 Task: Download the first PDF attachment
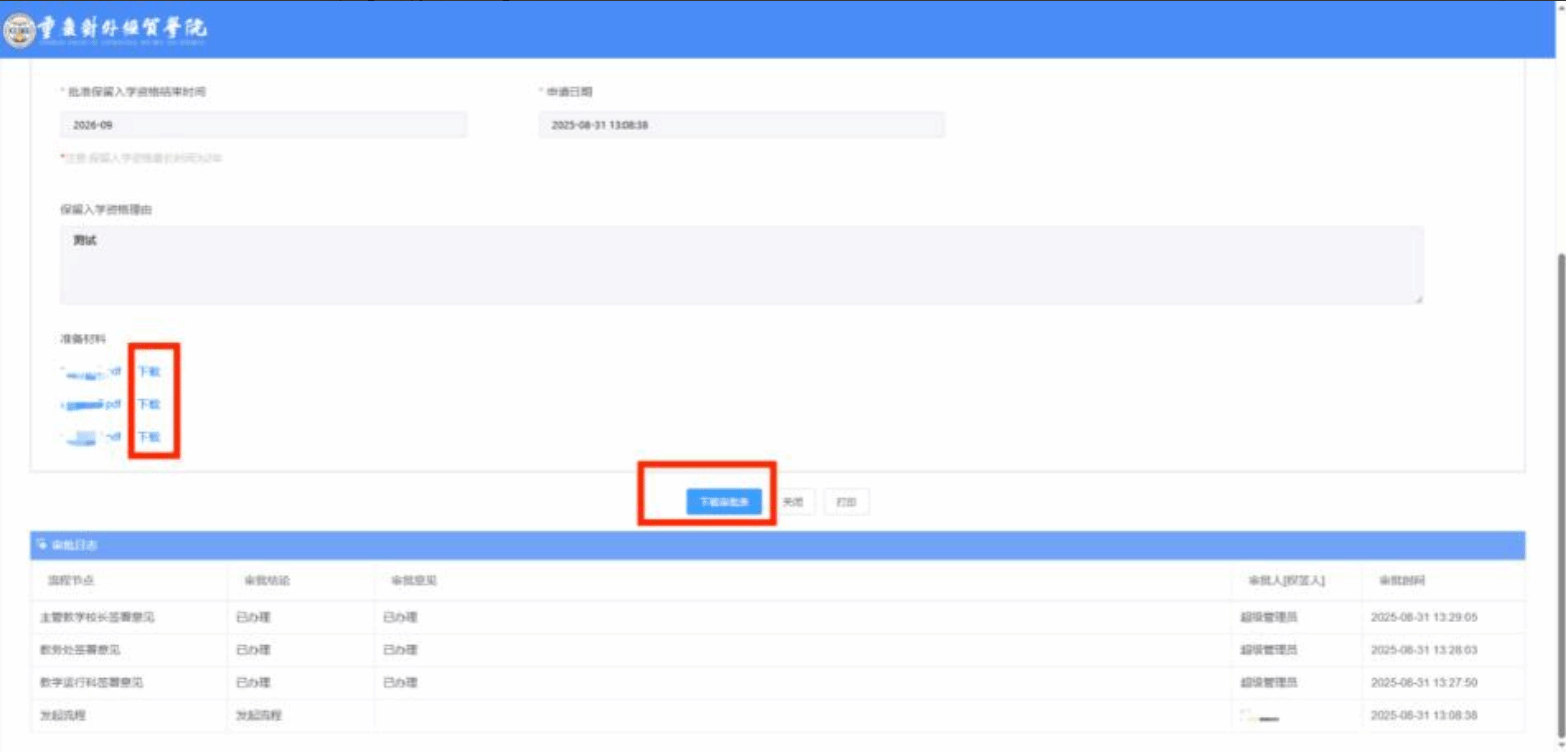tap(148, 371)
